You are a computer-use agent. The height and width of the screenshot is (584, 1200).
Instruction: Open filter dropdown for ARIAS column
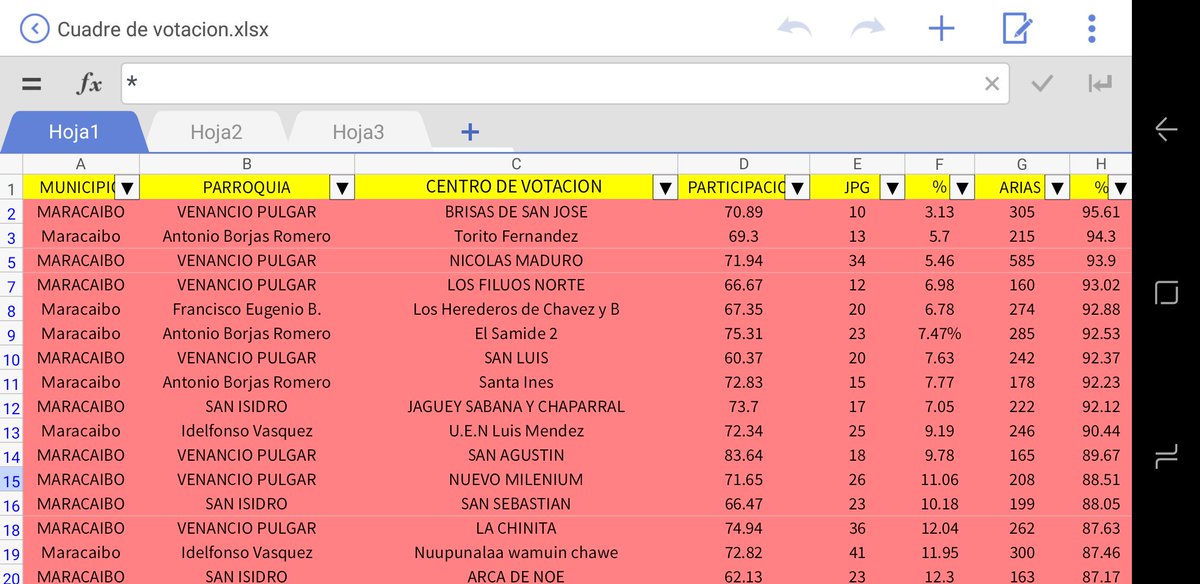1057,187
